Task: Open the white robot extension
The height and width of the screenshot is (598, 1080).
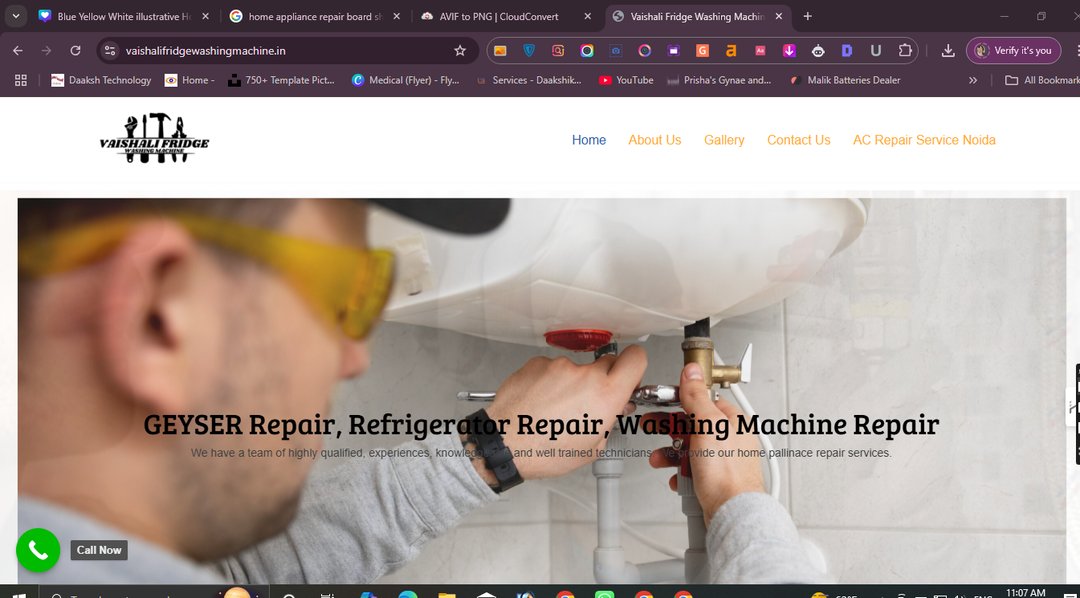Action: point(818,50)
